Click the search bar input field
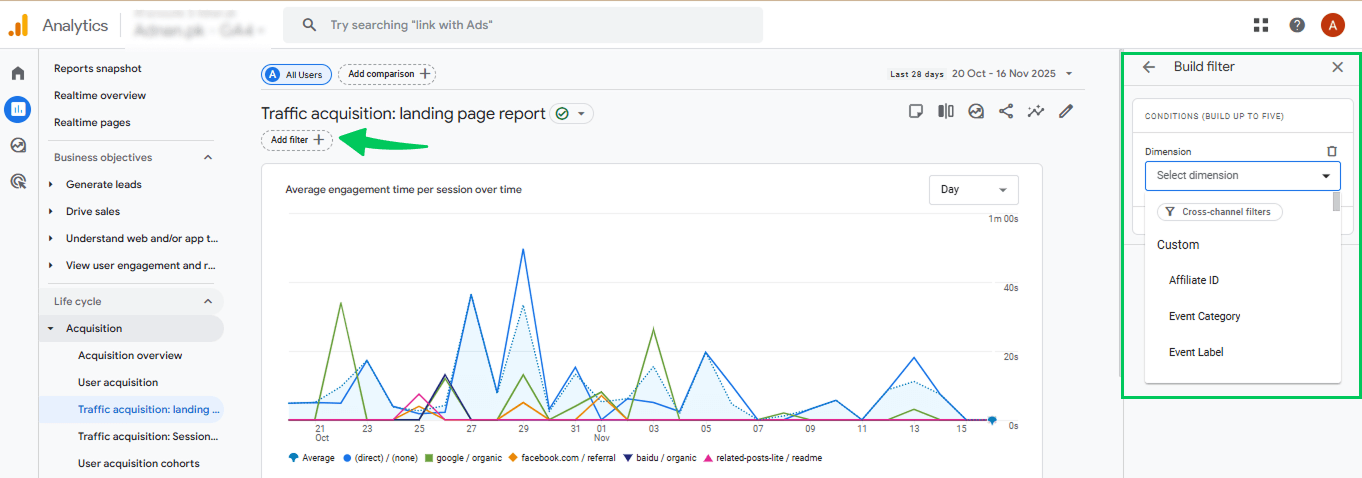Viewport: 1362px width, 478px height. pos(530,25)
